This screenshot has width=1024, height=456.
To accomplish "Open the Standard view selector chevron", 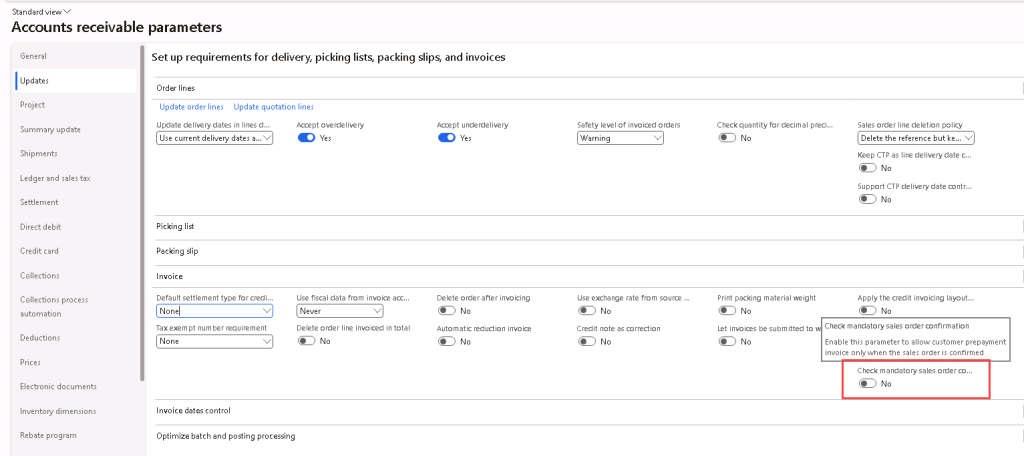I will (x=68, y=11).
